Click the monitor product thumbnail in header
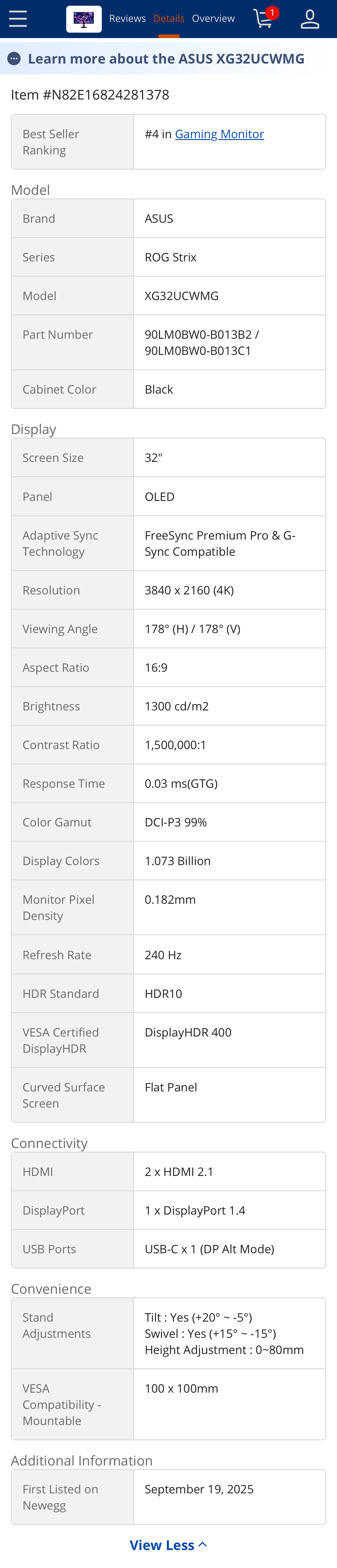 84,19
